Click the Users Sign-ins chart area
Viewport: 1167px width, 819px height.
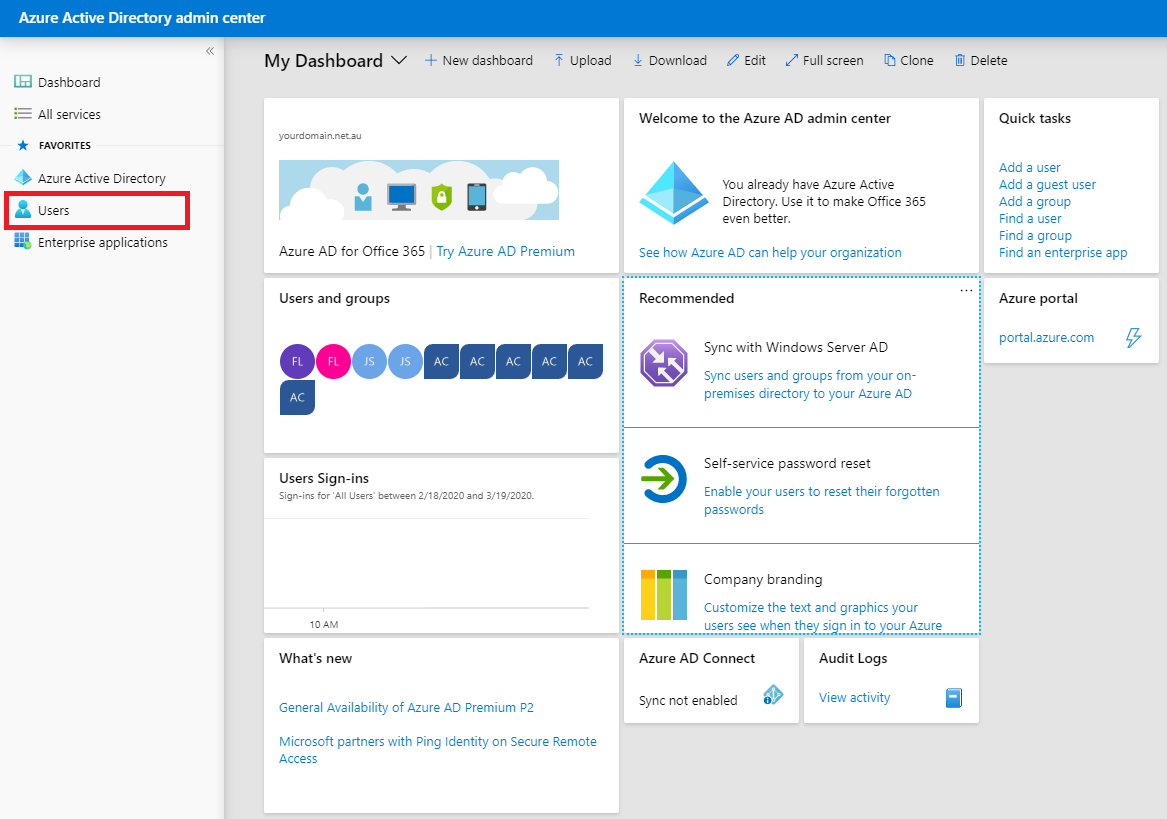[426, 564]
